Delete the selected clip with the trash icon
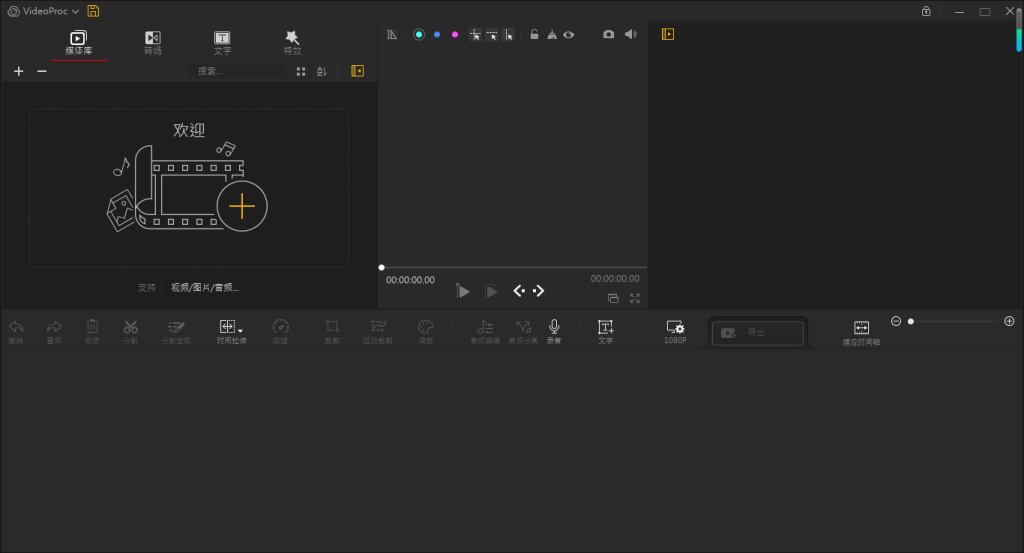 pyautogui.click(x=92, y=331)
